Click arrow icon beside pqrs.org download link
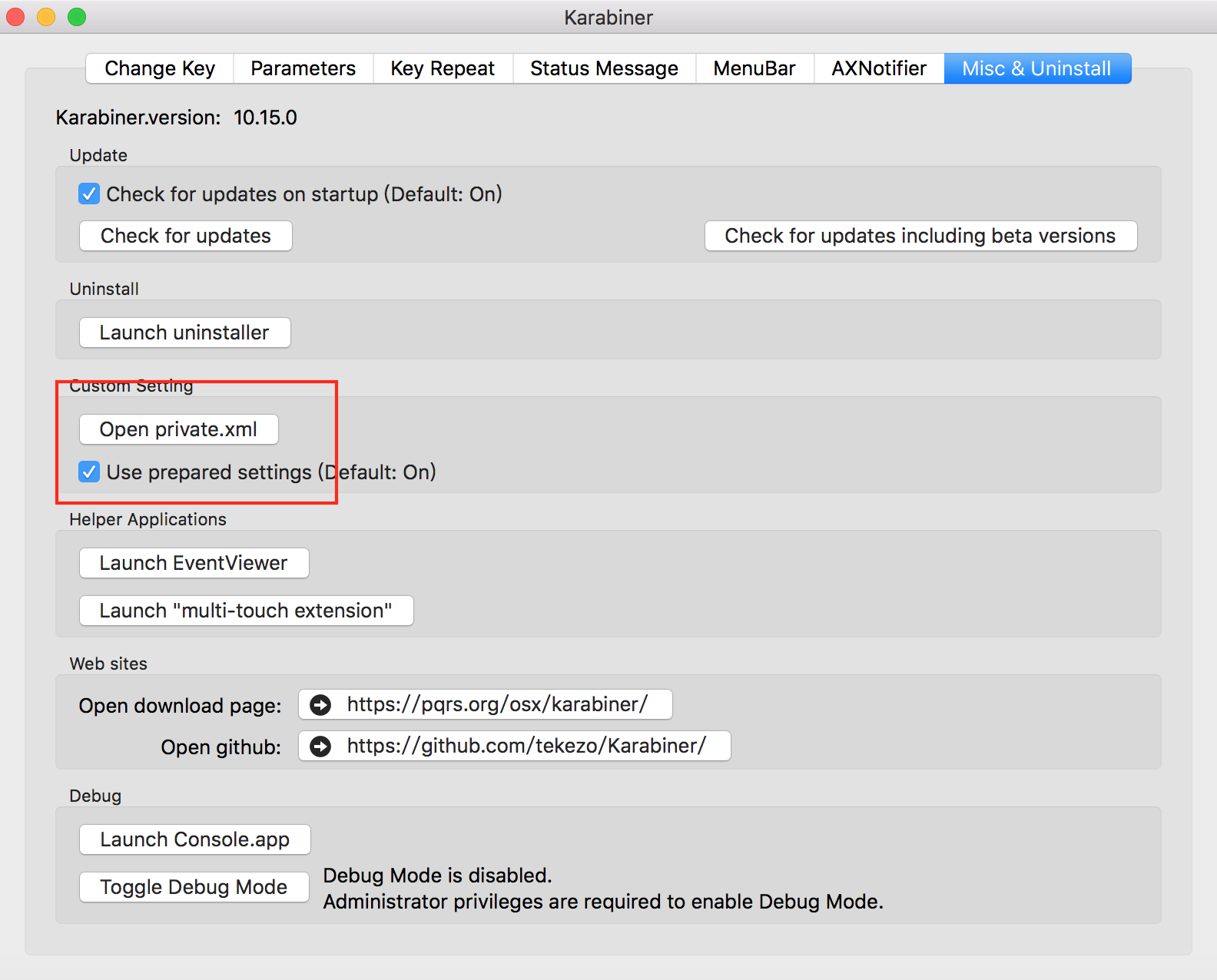This screenshot has width=1217, height=980. pos(320,704)
